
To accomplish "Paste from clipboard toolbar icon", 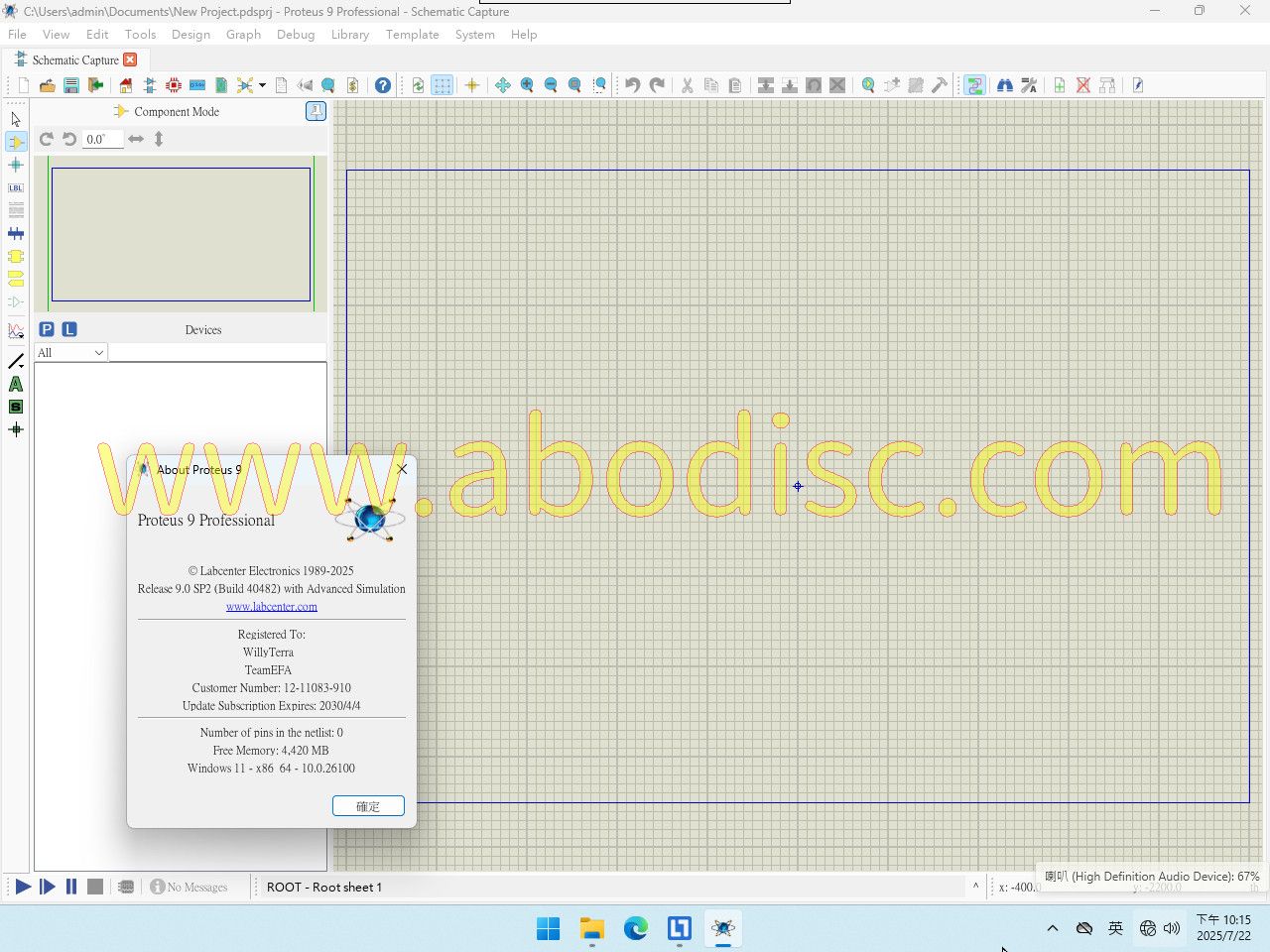I will click(735, 85).
